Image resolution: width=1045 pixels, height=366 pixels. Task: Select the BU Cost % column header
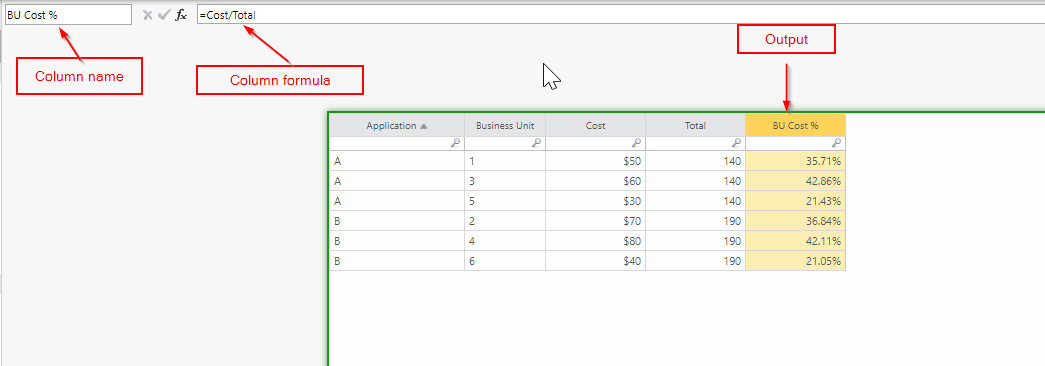point(796,125)
